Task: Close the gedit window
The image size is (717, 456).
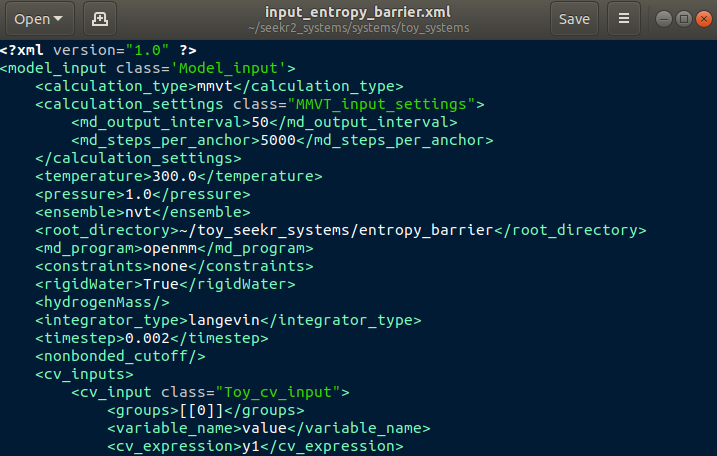Action: tap(704, 19)
